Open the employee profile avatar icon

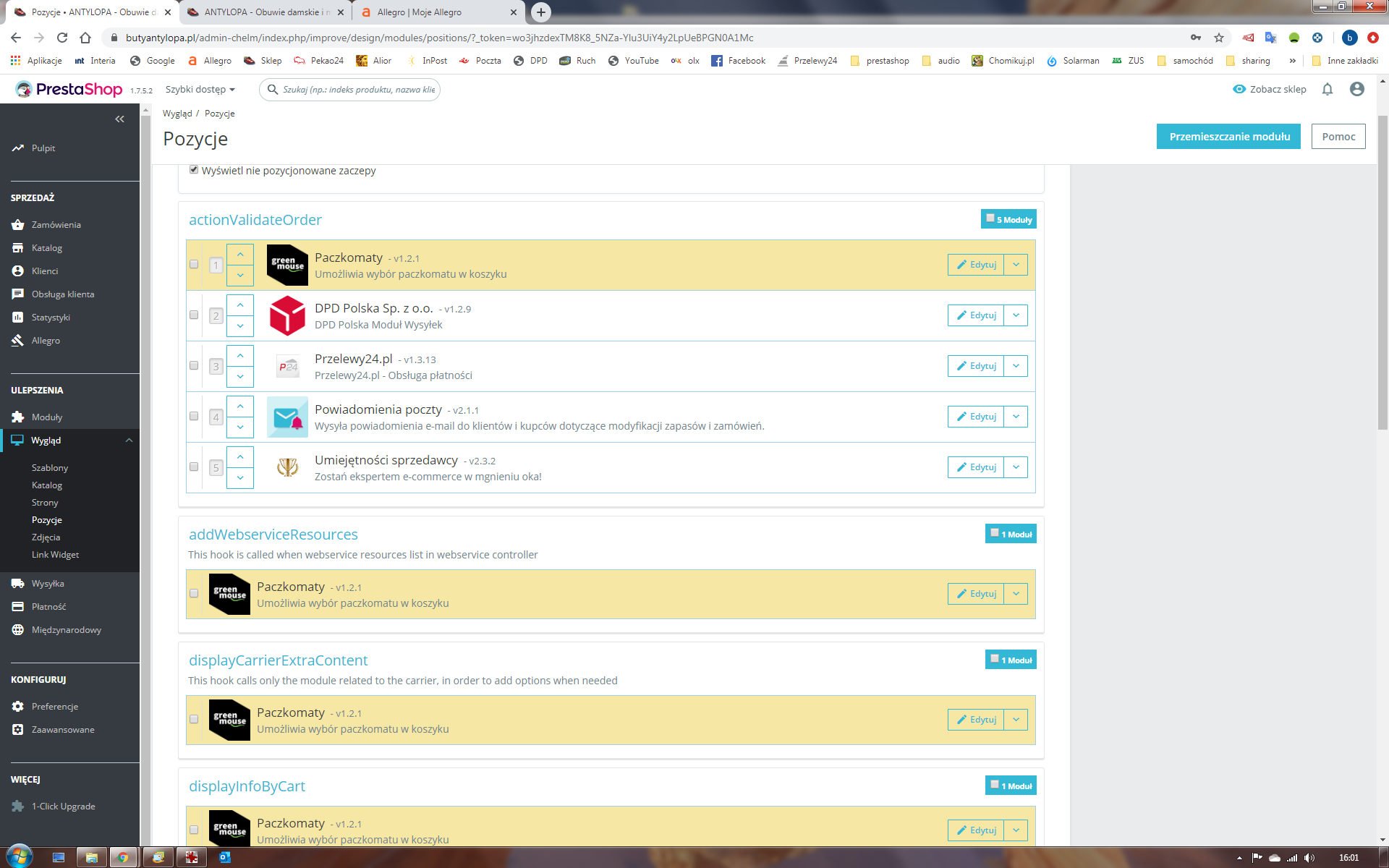point(1356,89)
